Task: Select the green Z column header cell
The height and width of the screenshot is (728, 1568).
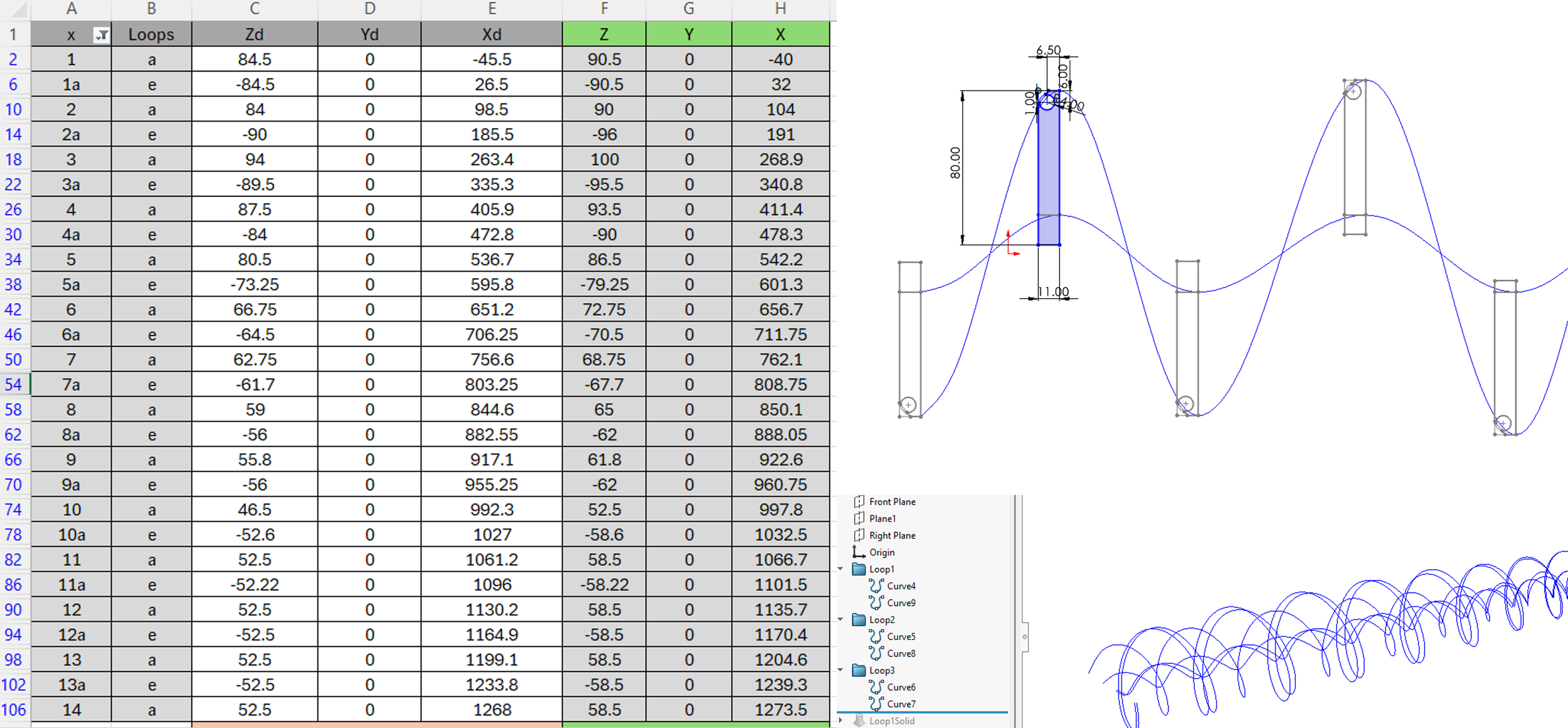Action: click(603, 35)
